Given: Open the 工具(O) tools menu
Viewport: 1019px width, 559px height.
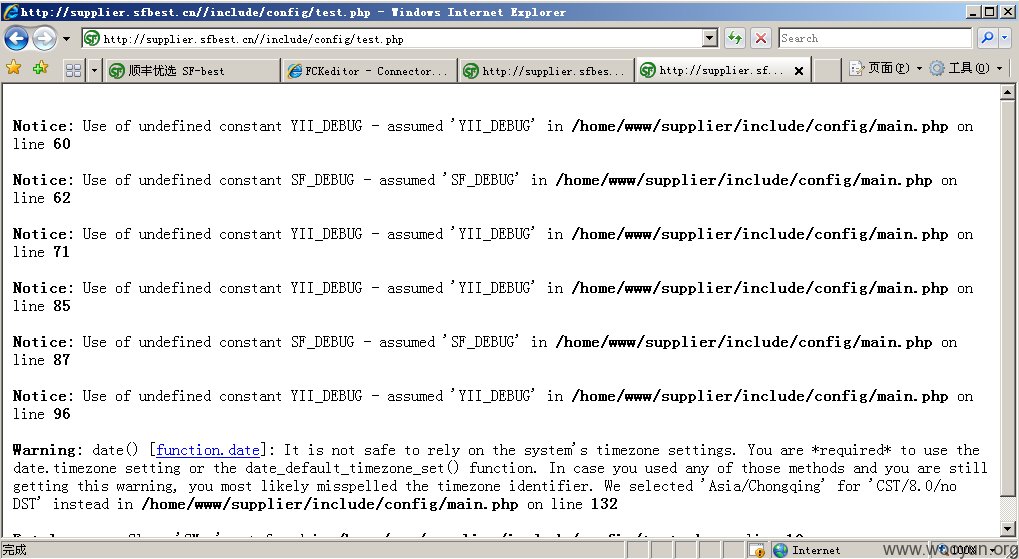Looking at the screenshot, I should 960,68.
